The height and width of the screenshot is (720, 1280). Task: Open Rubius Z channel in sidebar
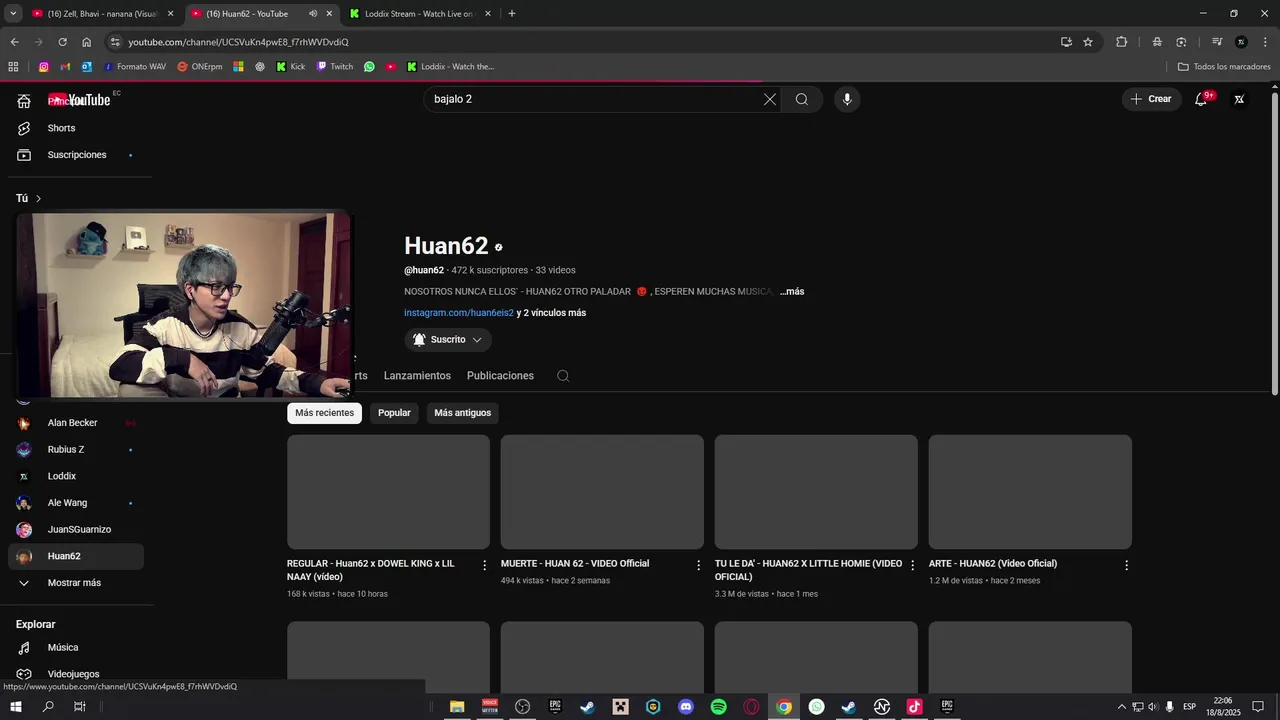pyautogui.click(x=76, y=450)
